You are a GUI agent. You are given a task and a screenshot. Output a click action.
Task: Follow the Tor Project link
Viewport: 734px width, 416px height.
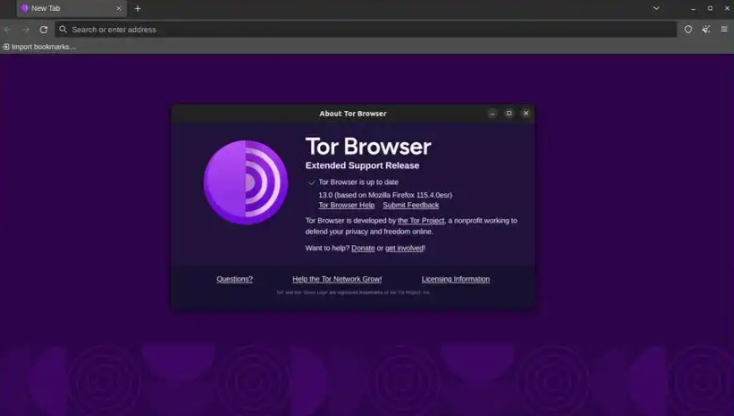point(420,220)
